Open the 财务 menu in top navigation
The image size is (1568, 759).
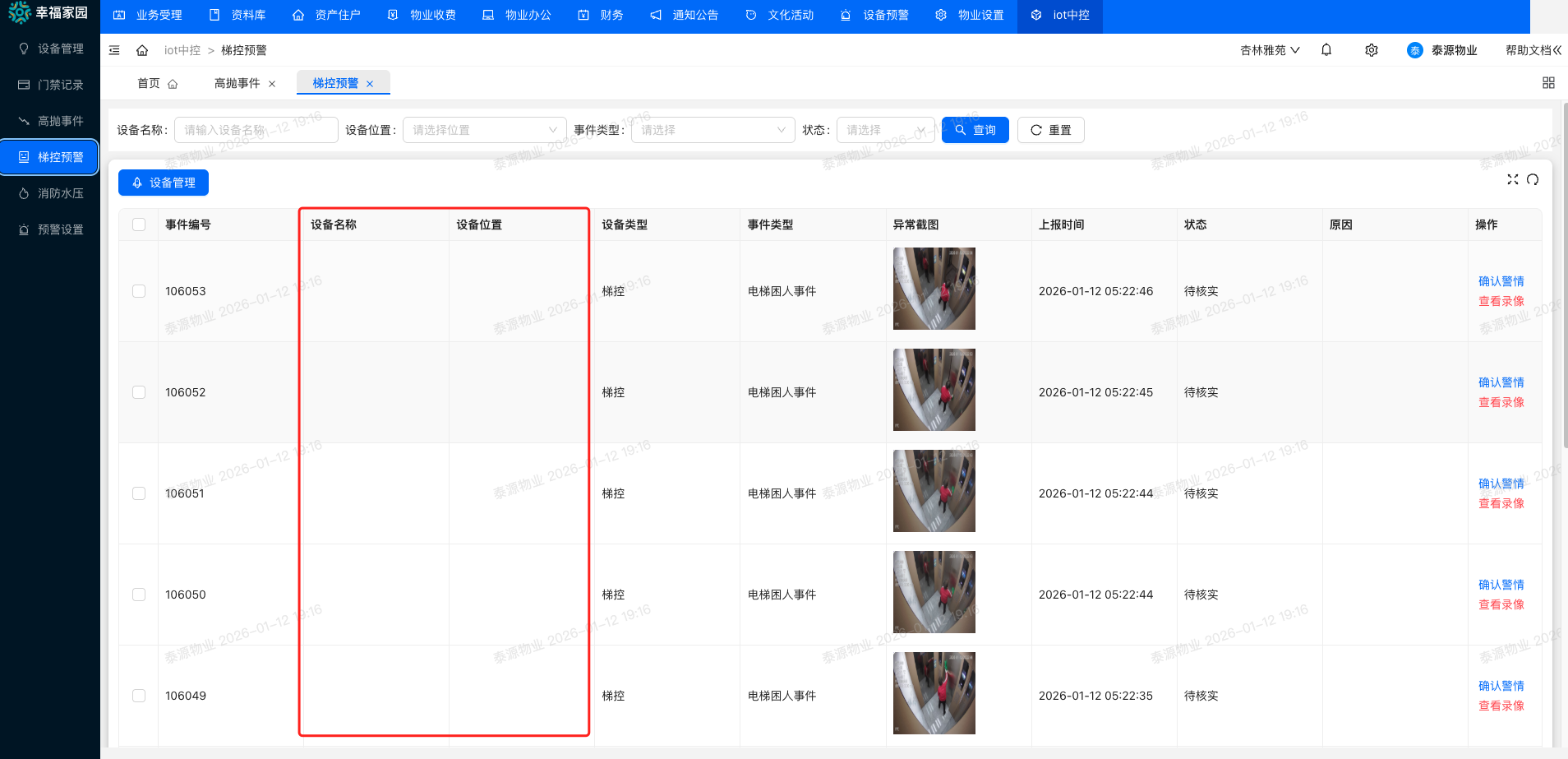pyautogui.click(x=601, y=15)
